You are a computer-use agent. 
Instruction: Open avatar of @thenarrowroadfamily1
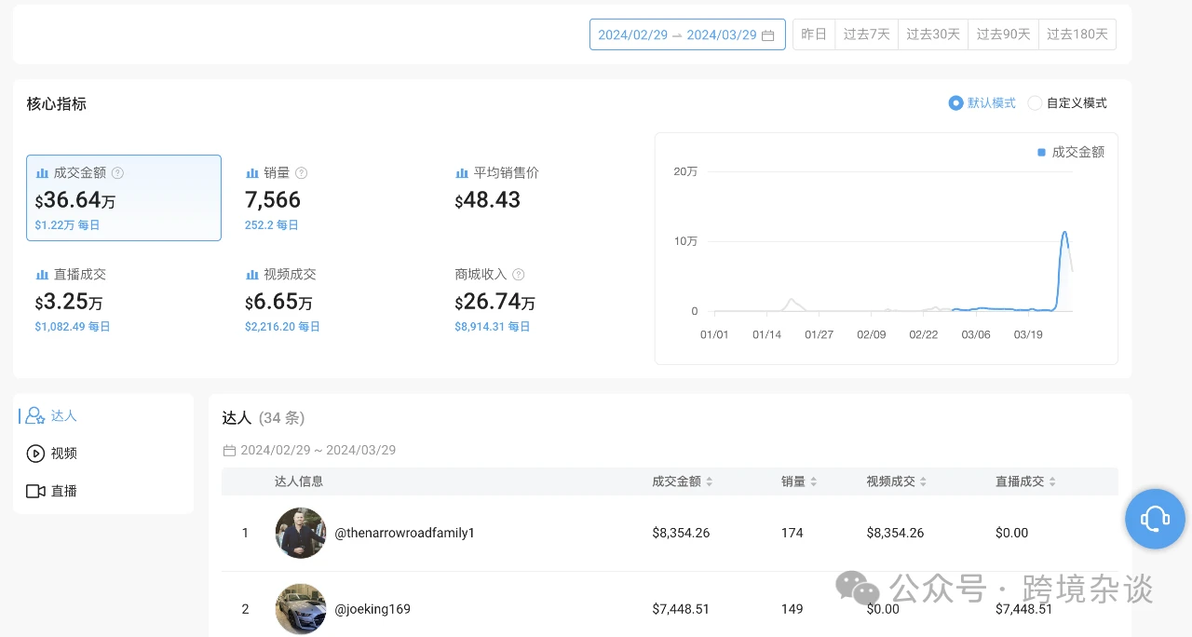click(300, 533)
